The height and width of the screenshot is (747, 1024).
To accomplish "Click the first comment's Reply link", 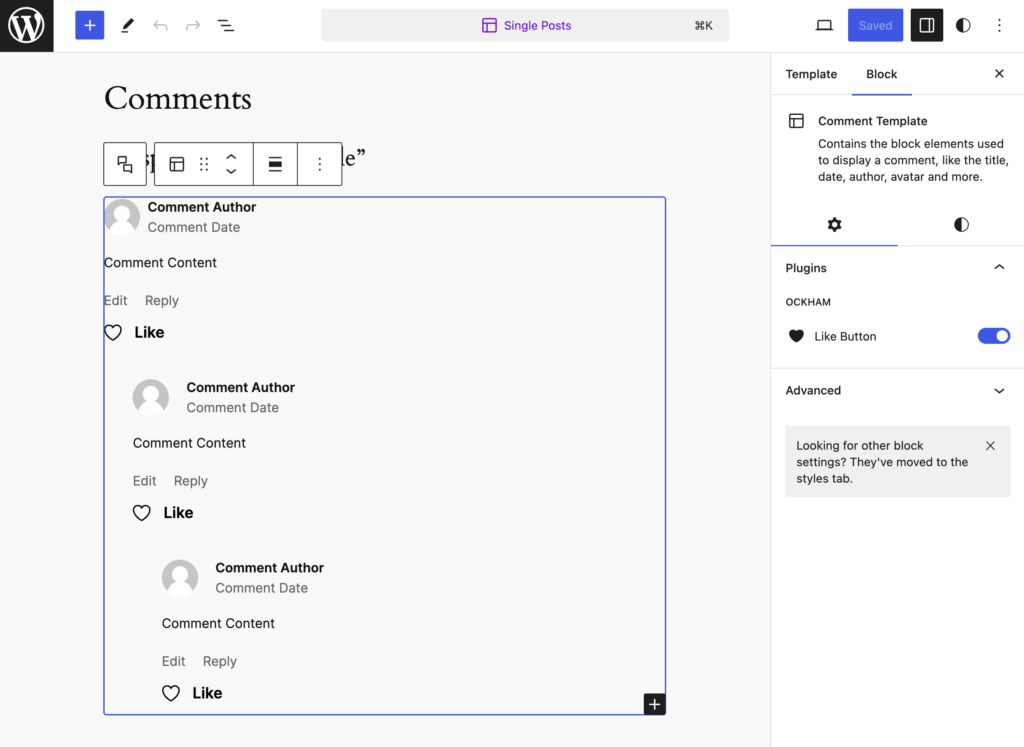I will [162, 301].
